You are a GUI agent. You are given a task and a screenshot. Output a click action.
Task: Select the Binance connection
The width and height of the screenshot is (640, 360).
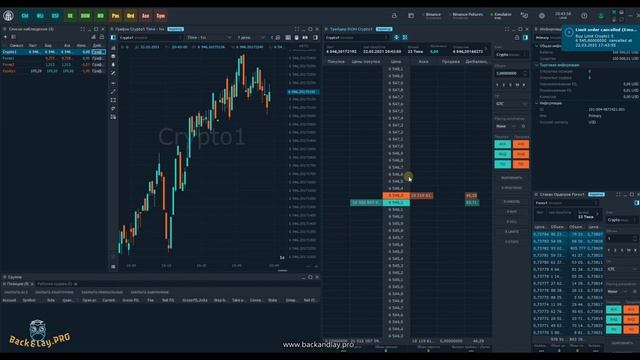click(432, 16)
